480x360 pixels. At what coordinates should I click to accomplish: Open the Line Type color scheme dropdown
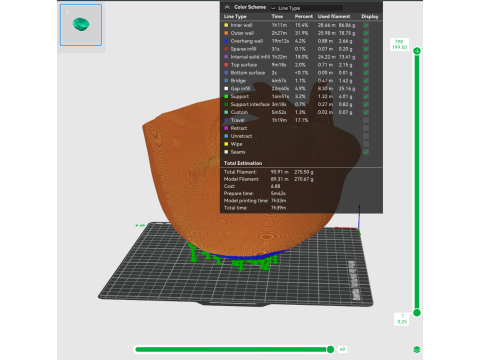coord(306,8)
